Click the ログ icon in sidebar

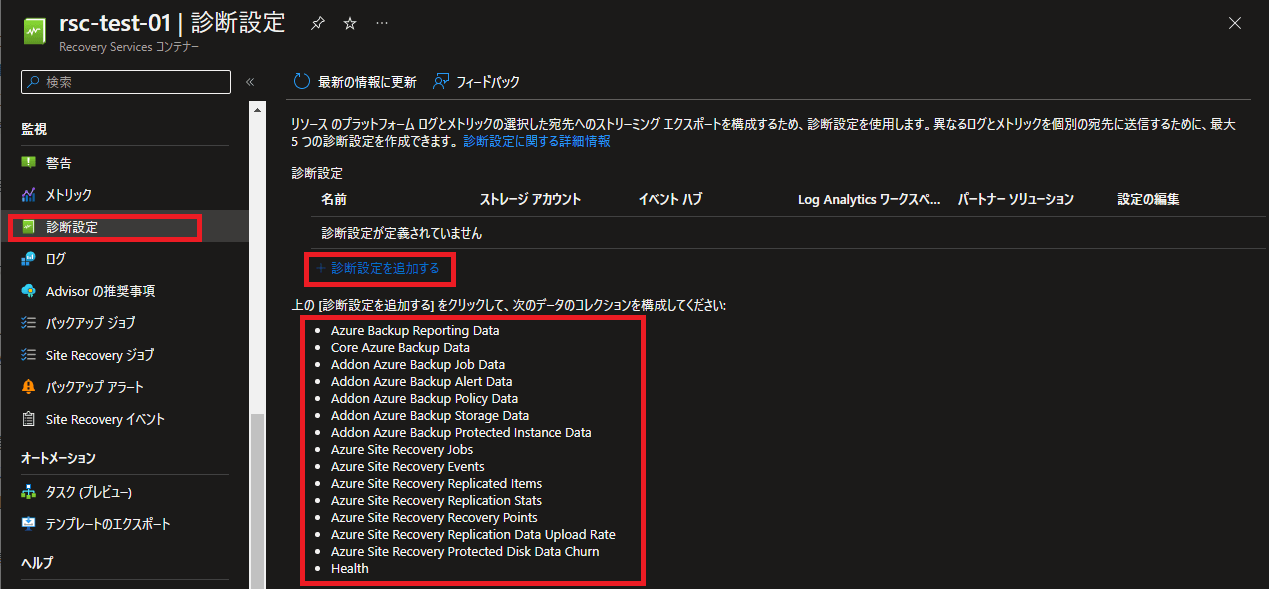[28, 259]
